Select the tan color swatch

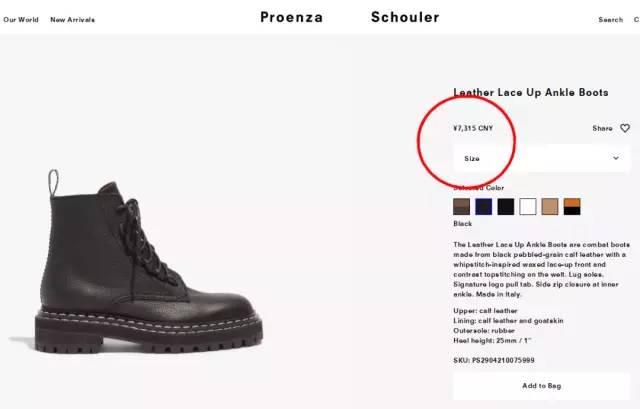tap(550, 207)
